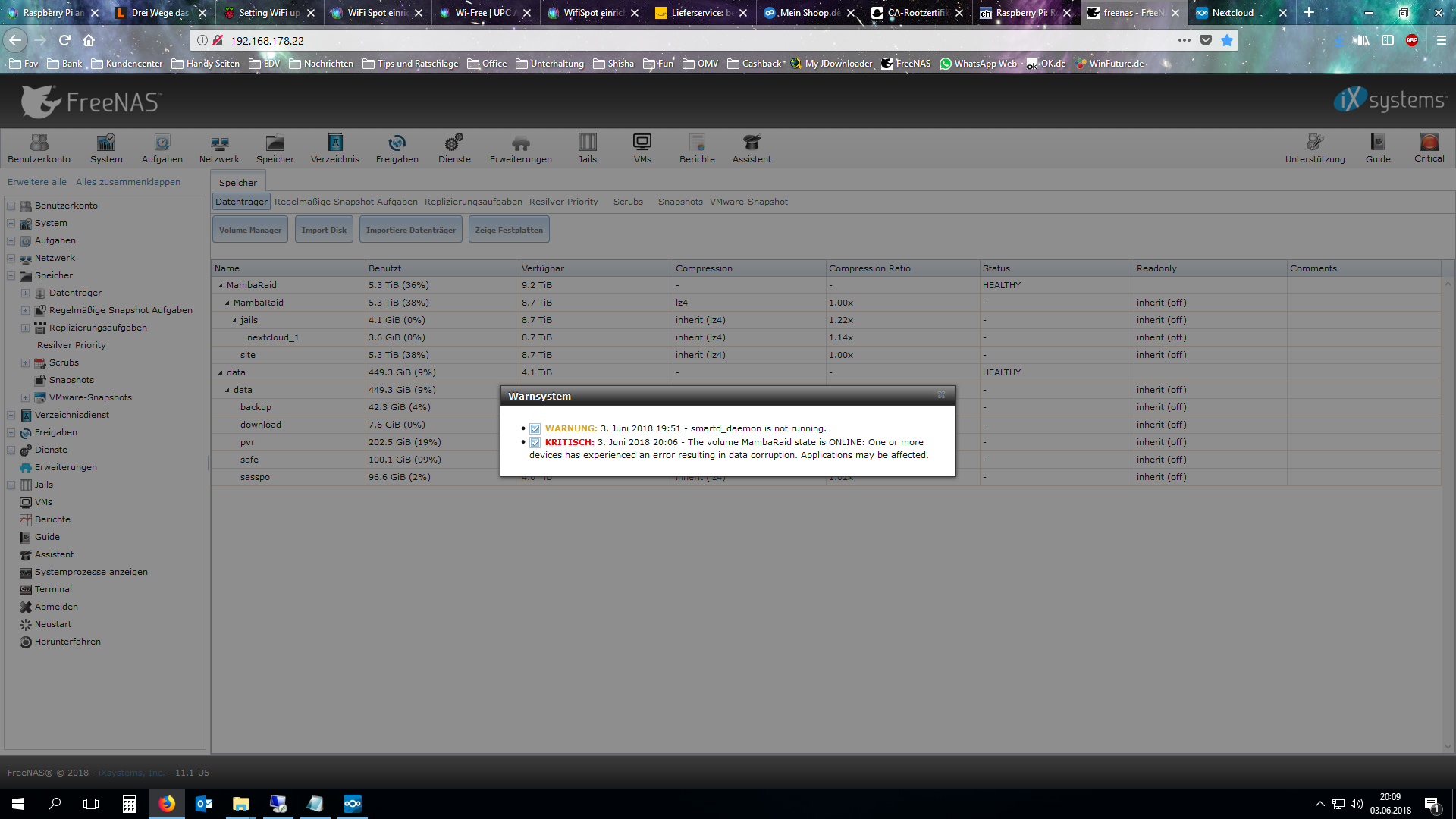Screen dimensions: 1456x819
Task: Open Windows Start menu
Action: pos(18,804)
